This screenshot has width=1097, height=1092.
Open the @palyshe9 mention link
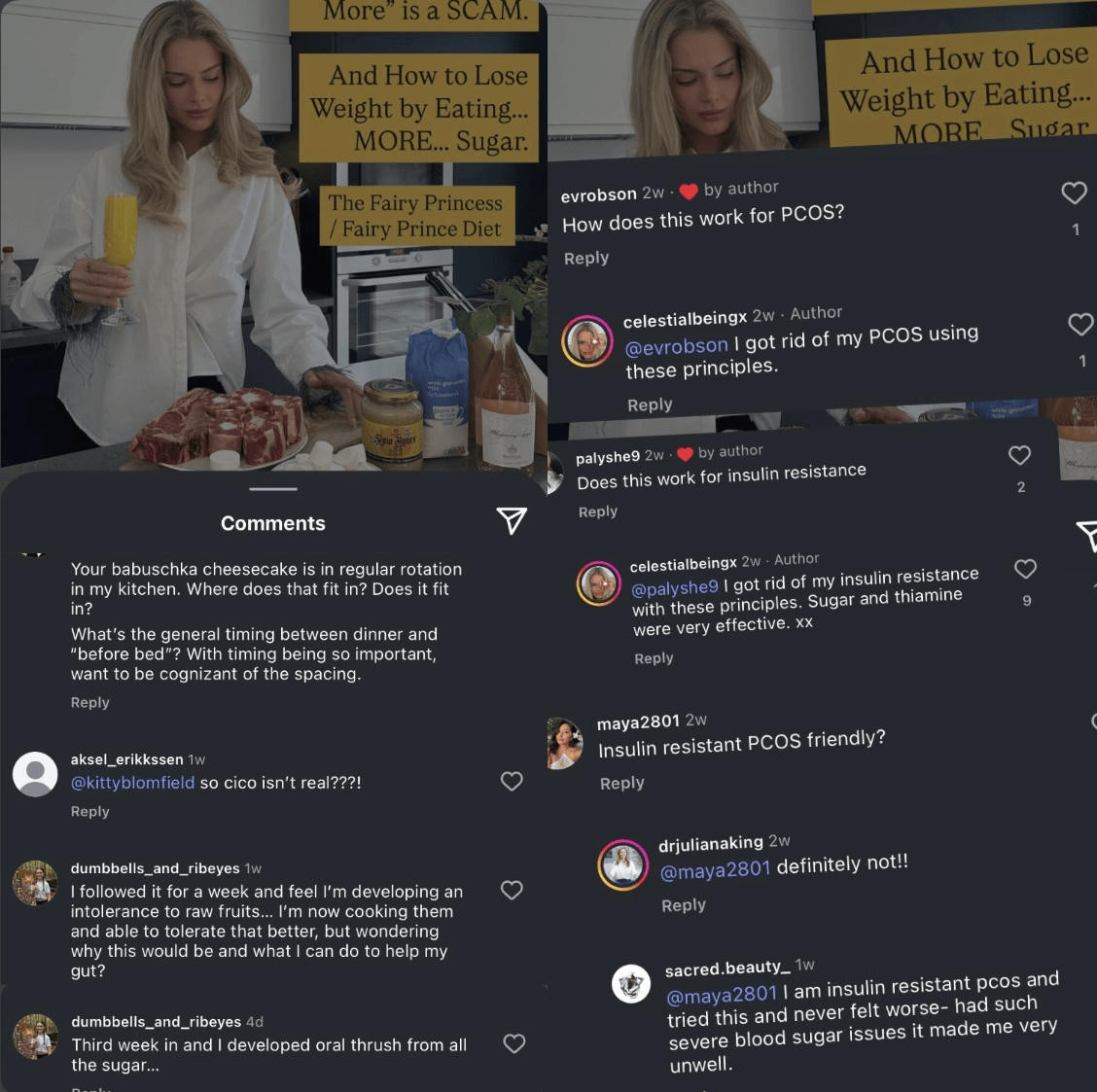[674, 587]
